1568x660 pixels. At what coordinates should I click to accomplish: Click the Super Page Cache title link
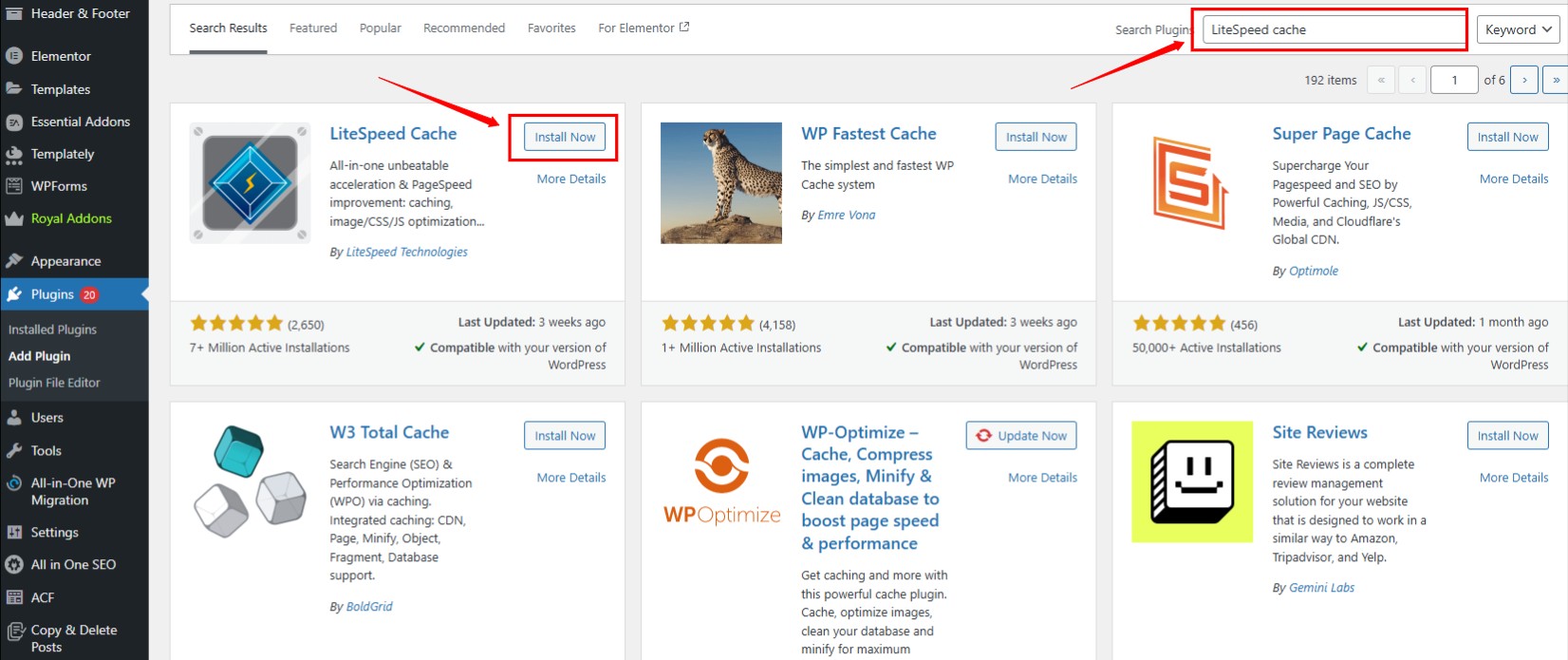pyautogui.click(x=1341, y=134)
